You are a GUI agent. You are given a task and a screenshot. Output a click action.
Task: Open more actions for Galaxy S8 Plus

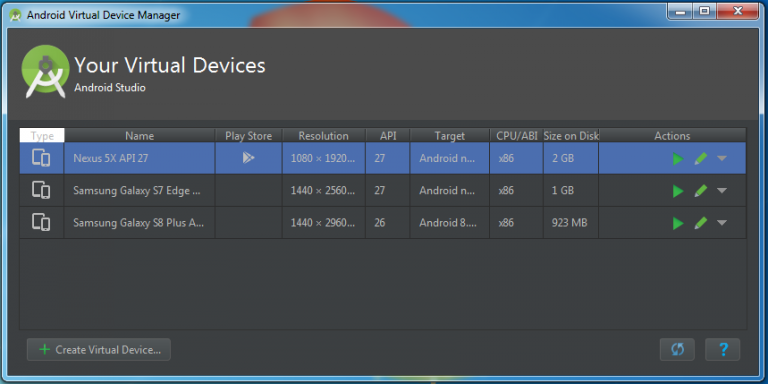coord(722,223)
